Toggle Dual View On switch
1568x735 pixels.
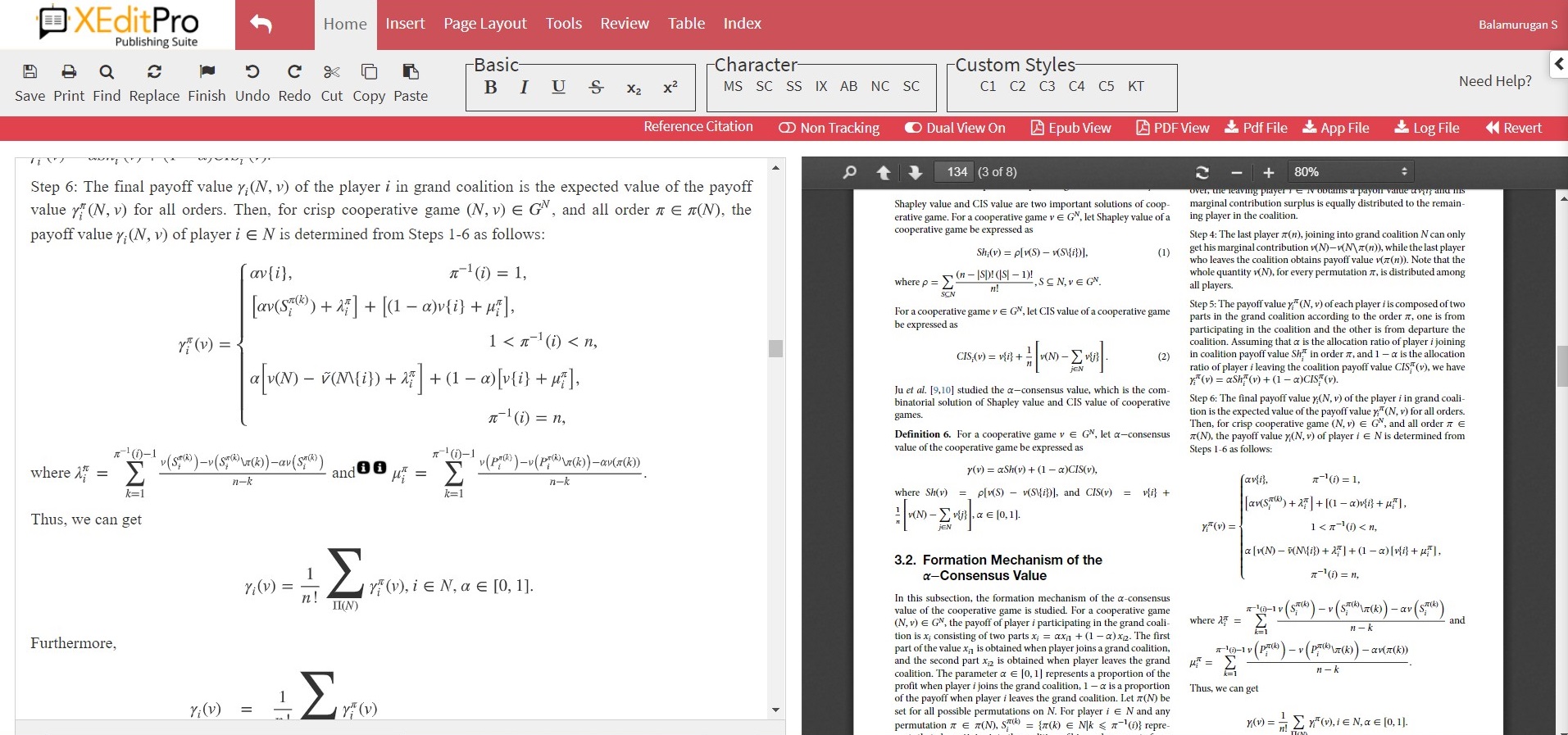[x=913, y=128]
